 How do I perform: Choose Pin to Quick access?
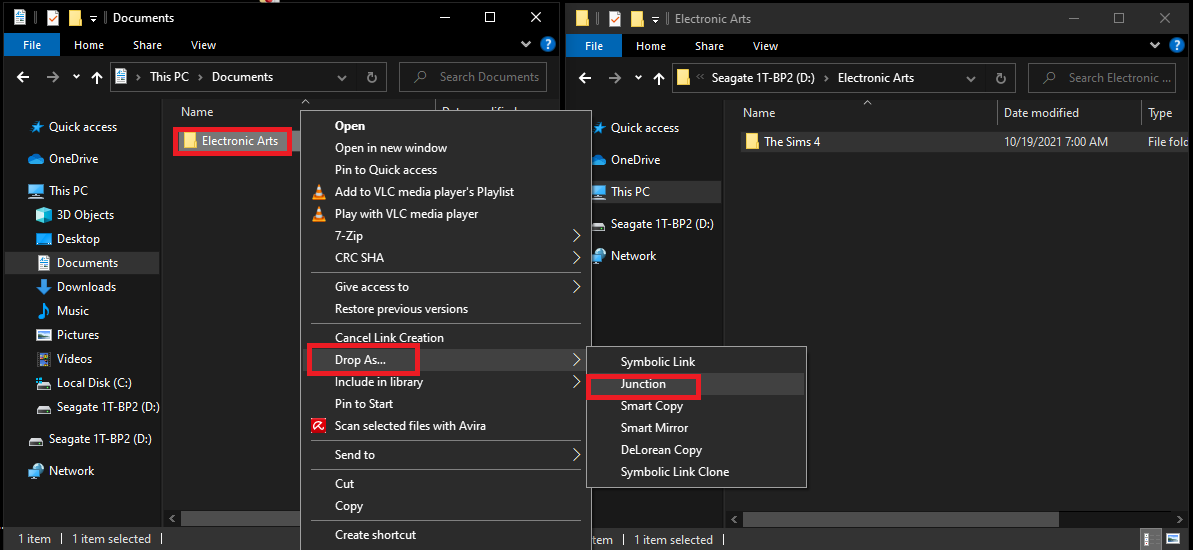click(386, 170)
